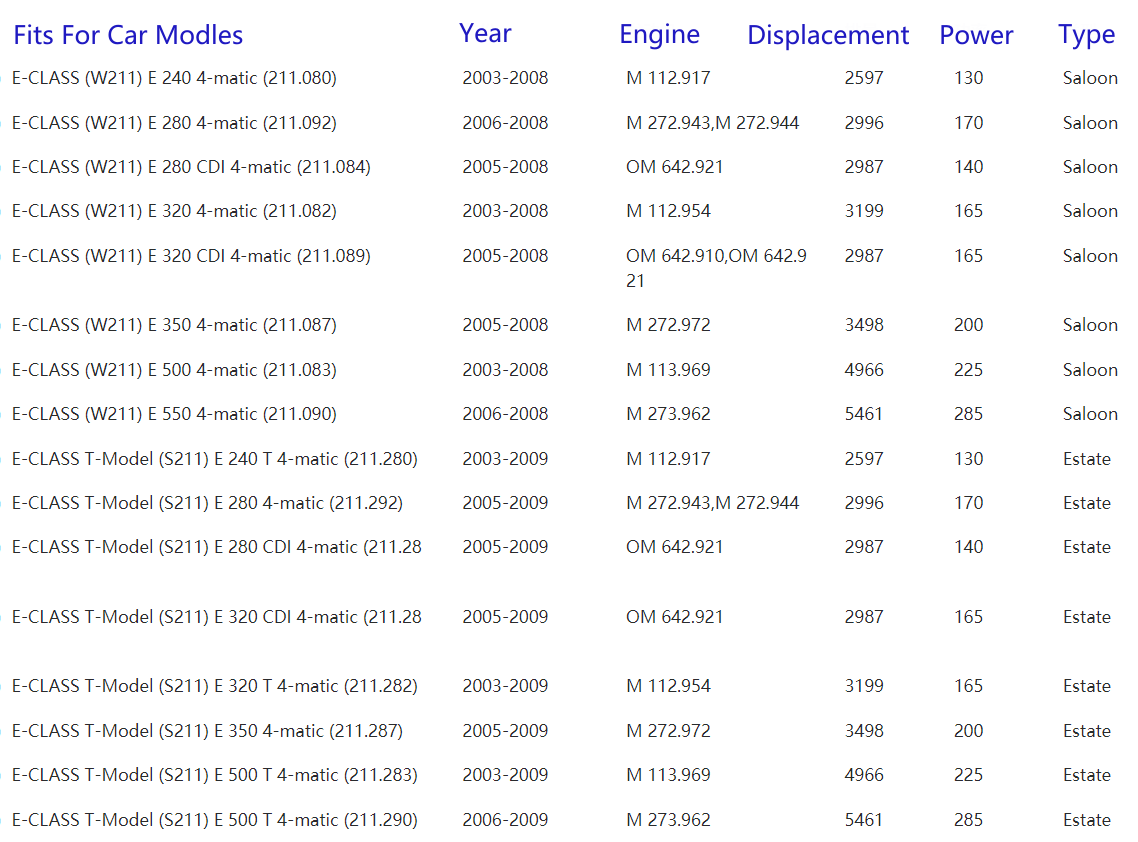Image resolution: width=1138 pixels, height=842 pixels.
Task: Select year 2003-2009 for E 320 T 4-matic
Action: pos(505,686)
